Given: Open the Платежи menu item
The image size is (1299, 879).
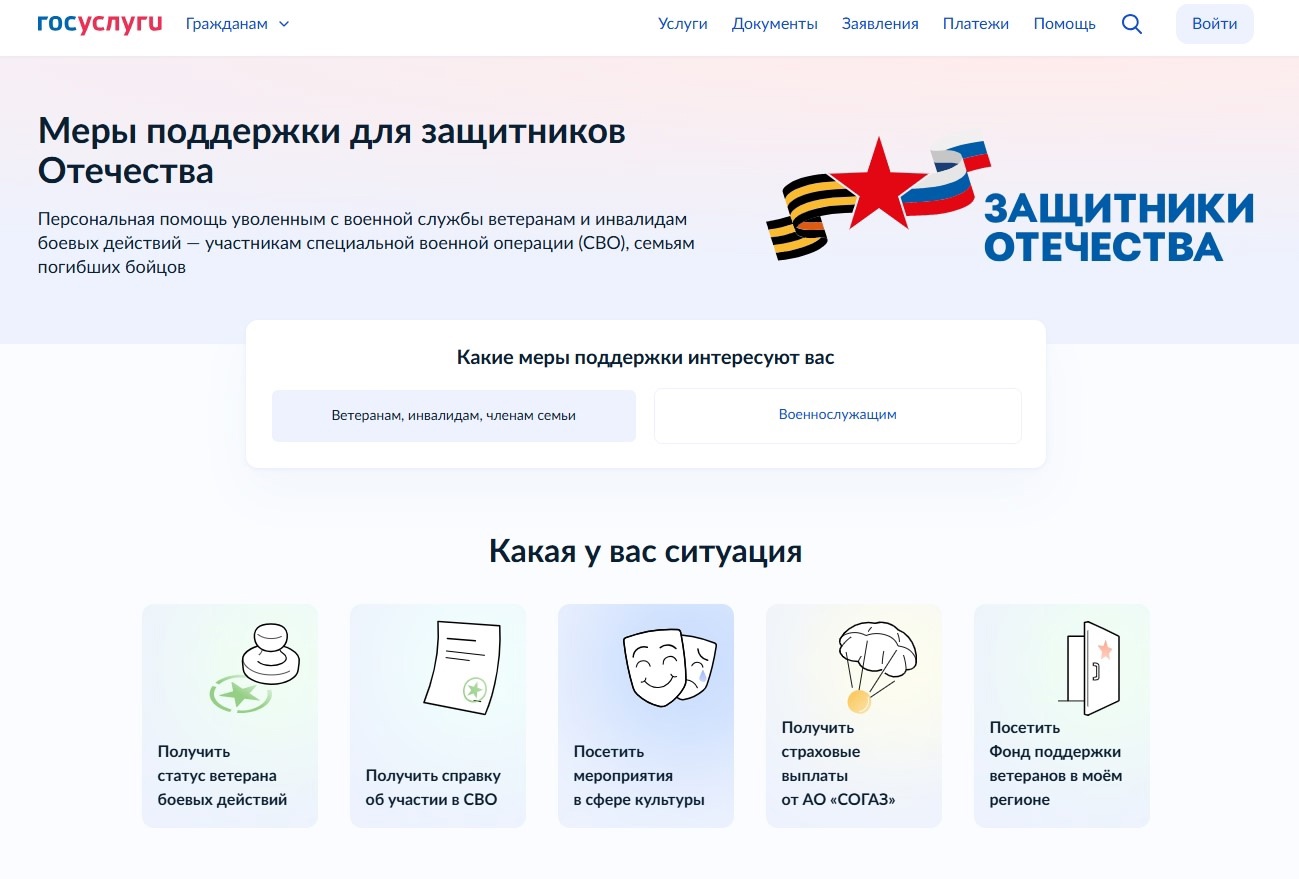Looking at the screenshot, I should (x=976, y=24).
